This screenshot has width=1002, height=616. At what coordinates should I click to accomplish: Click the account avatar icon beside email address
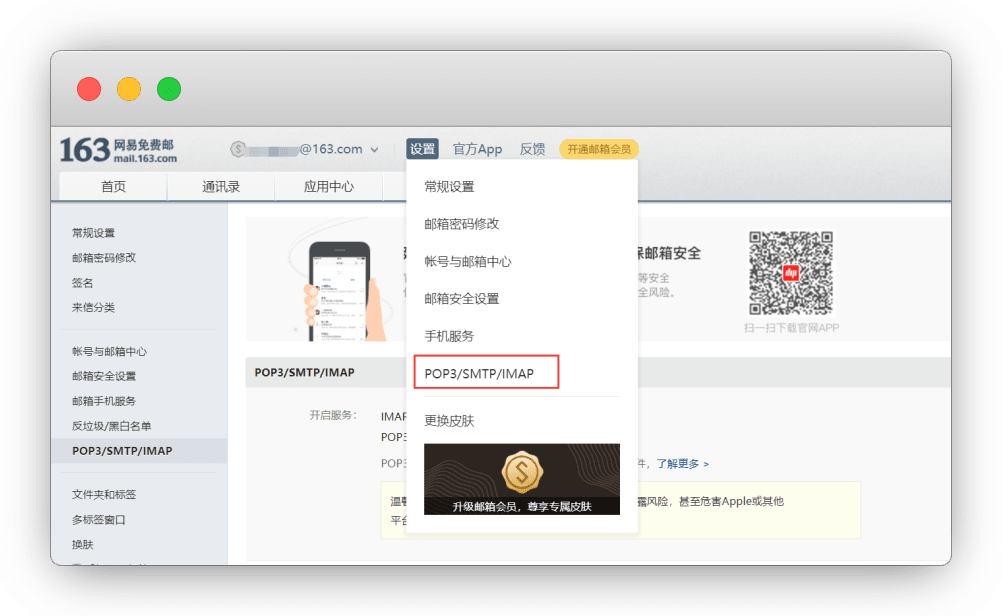click(238, 149)
